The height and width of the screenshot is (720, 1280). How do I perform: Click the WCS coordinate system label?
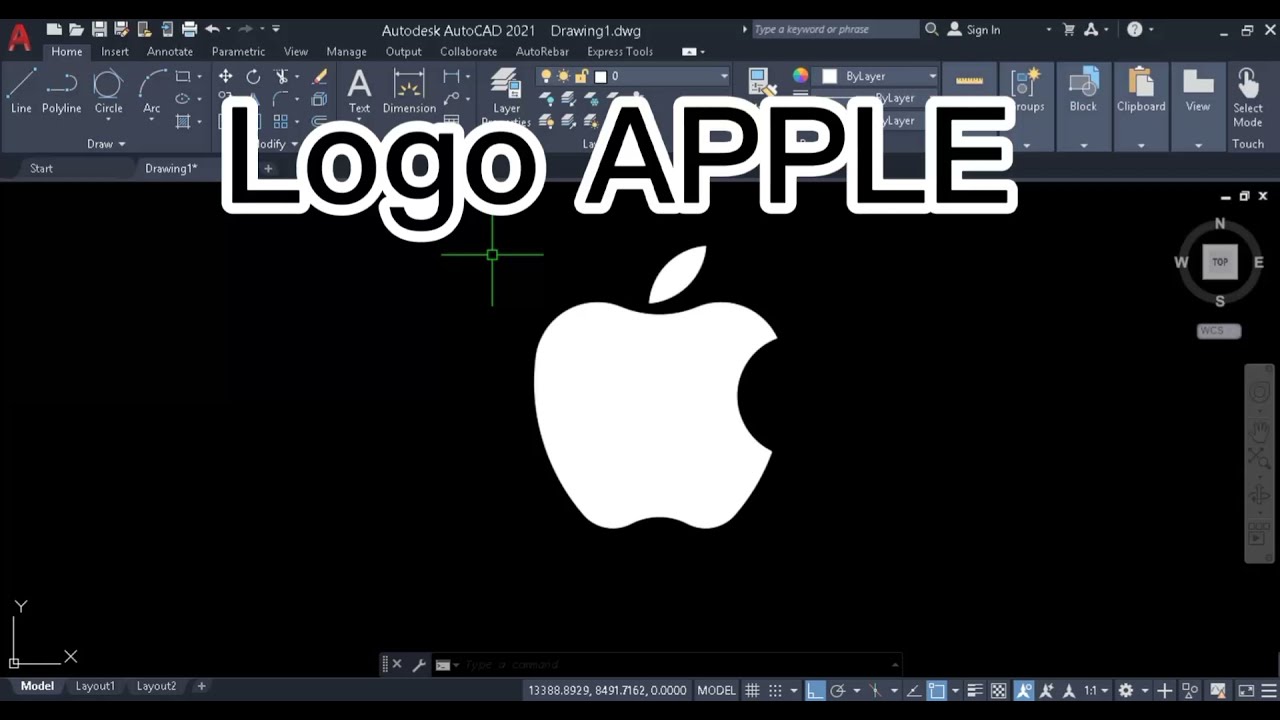pyautogui.click(x=1218, y=331)
